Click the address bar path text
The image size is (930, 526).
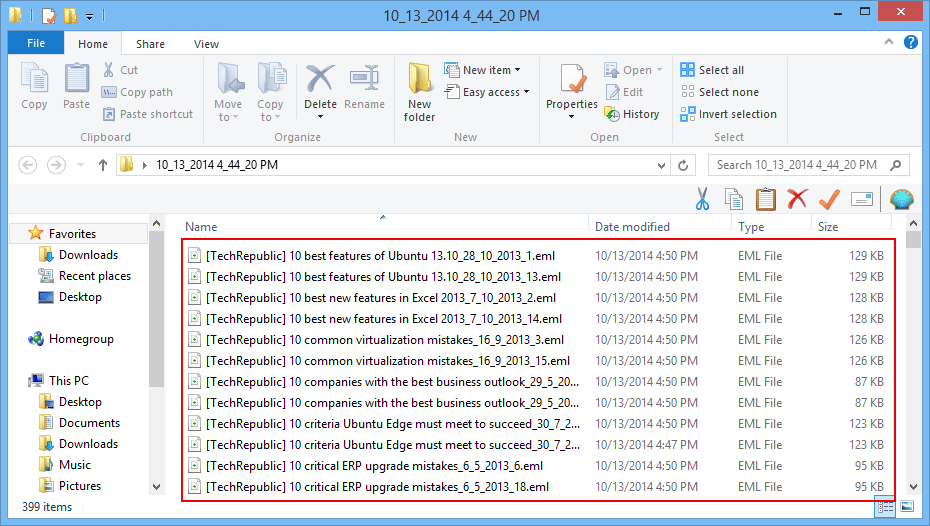point(216,165)
